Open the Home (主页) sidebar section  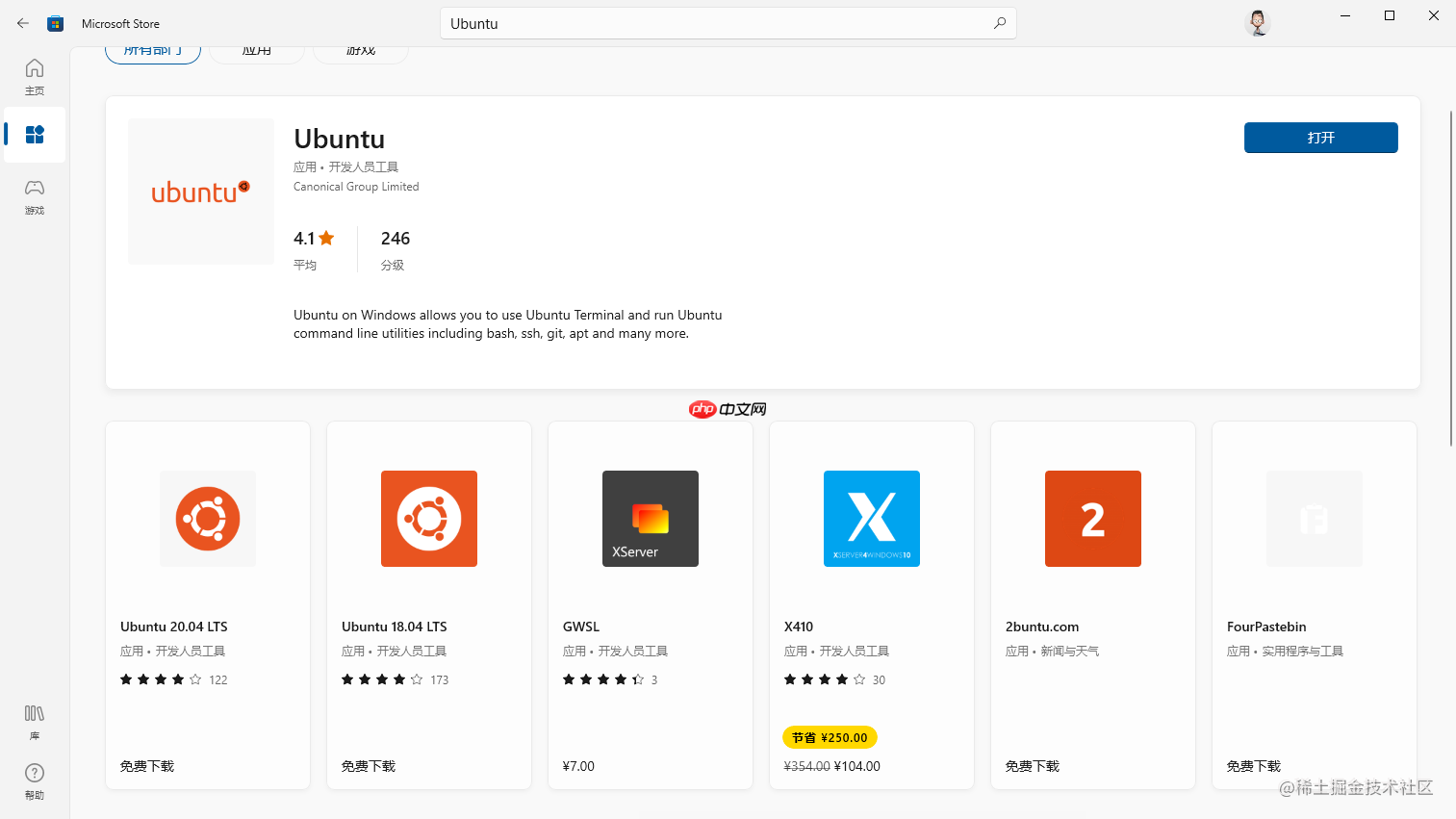click(x=35, y=77)
